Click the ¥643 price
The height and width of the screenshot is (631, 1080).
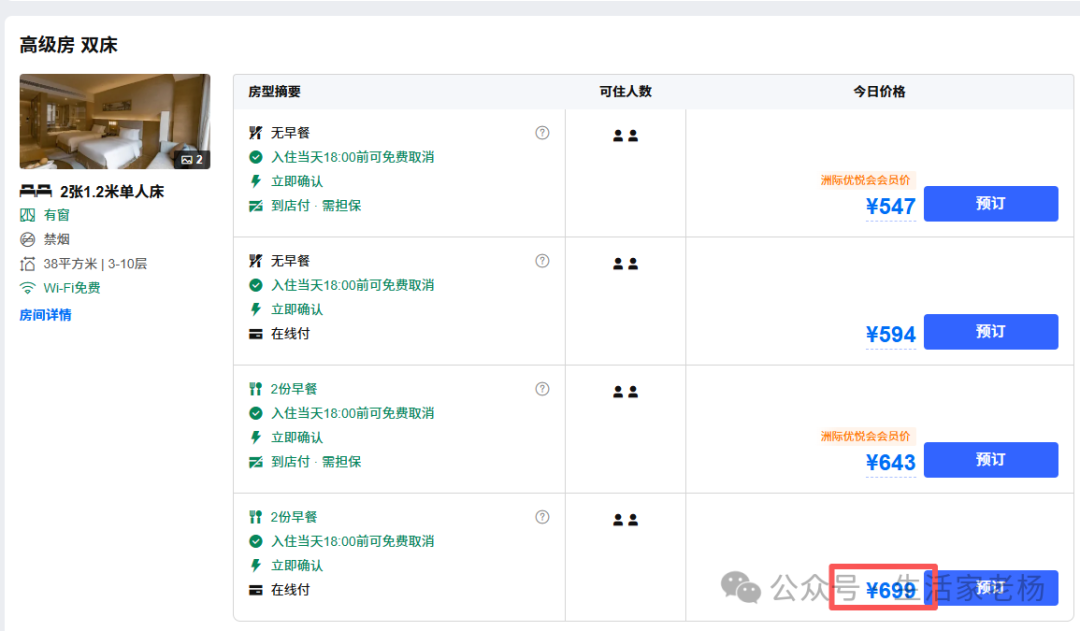891,462
